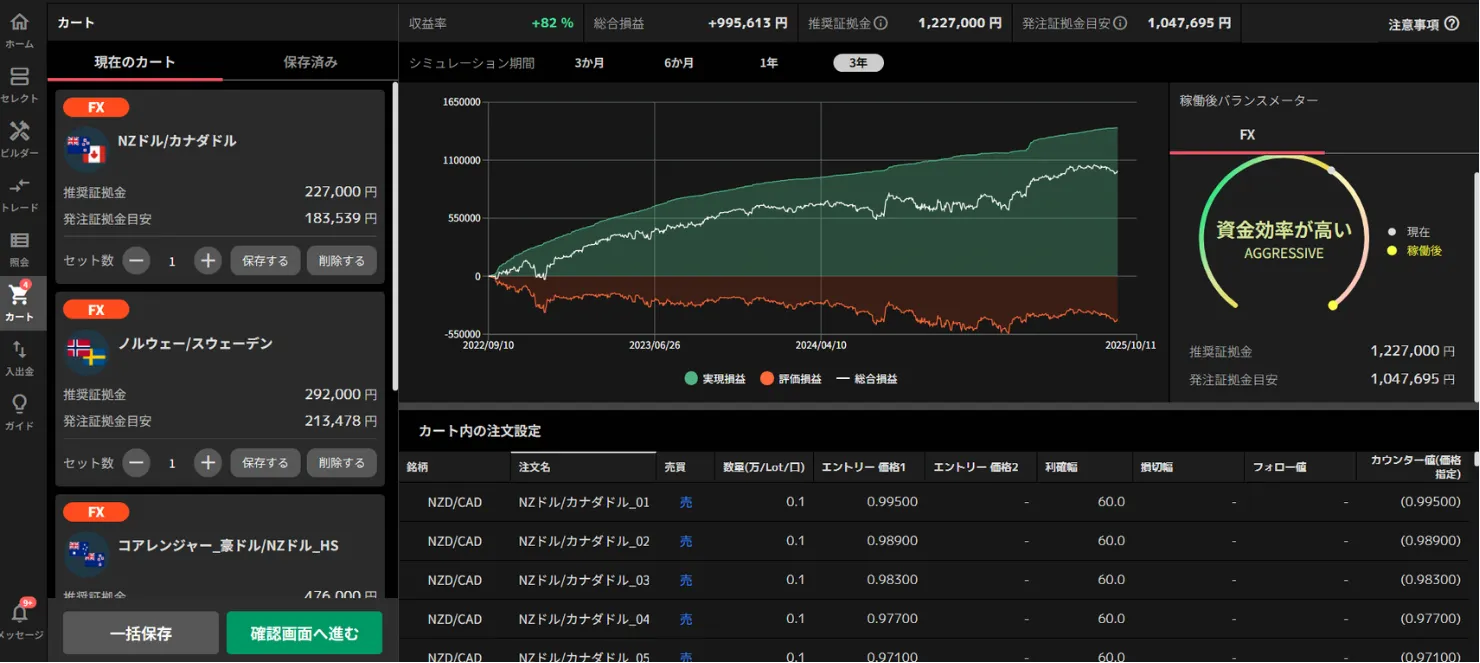The width and height of the screenshot is (1480, 663).
Task: Click the 確認画面へ進む button
Action: (304, 633)
